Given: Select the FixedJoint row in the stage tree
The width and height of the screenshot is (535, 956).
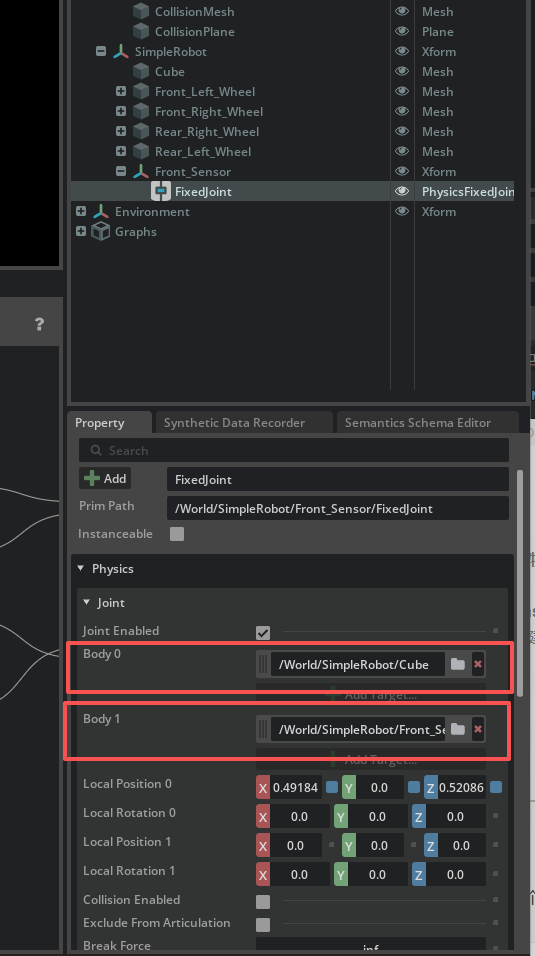Looking at the screenshot, I should 292,191.
